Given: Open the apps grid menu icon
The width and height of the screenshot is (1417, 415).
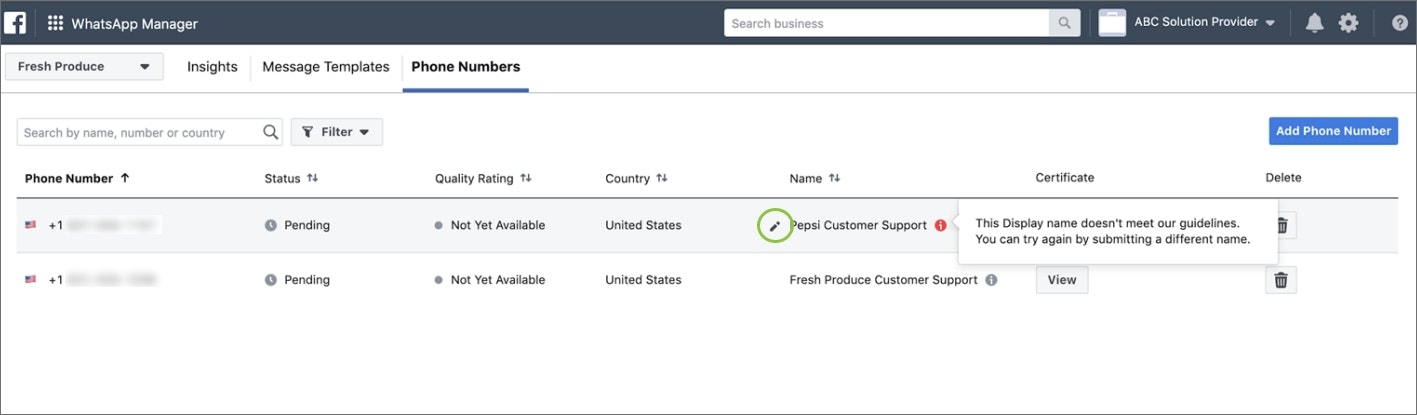Looking at the screenshot, I should (x=56, y=23).
